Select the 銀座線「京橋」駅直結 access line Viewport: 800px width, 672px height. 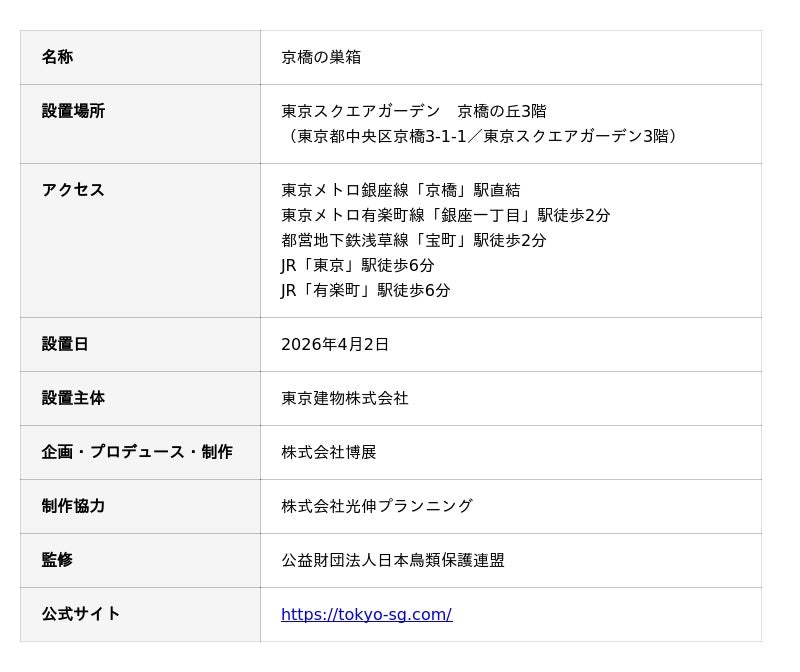click(x=400, y=190)
